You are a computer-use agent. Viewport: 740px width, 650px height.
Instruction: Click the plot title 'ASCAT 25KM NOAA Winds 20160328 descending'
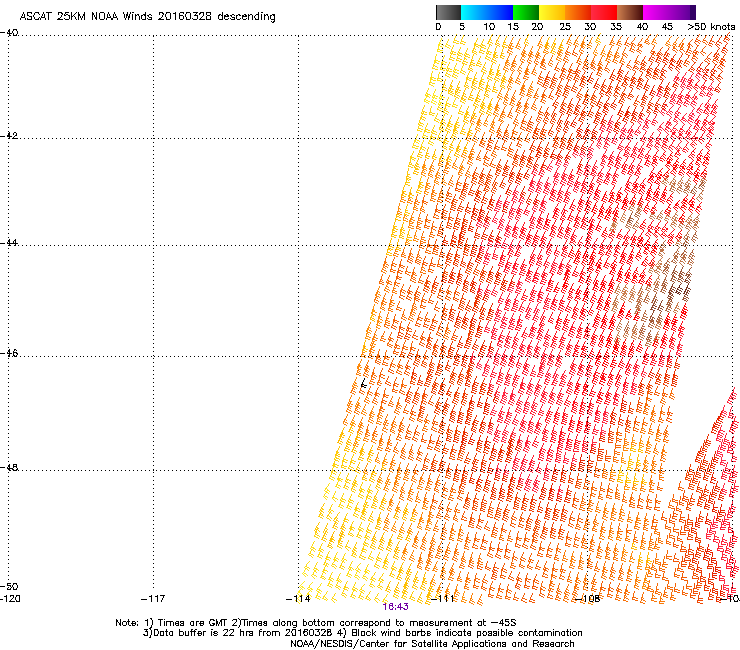point(148,16)
